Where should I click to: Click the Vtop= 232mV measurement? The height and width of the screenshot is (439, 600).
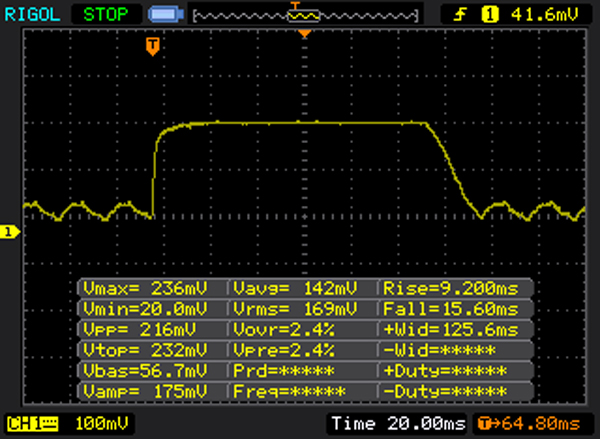[145, 350]
